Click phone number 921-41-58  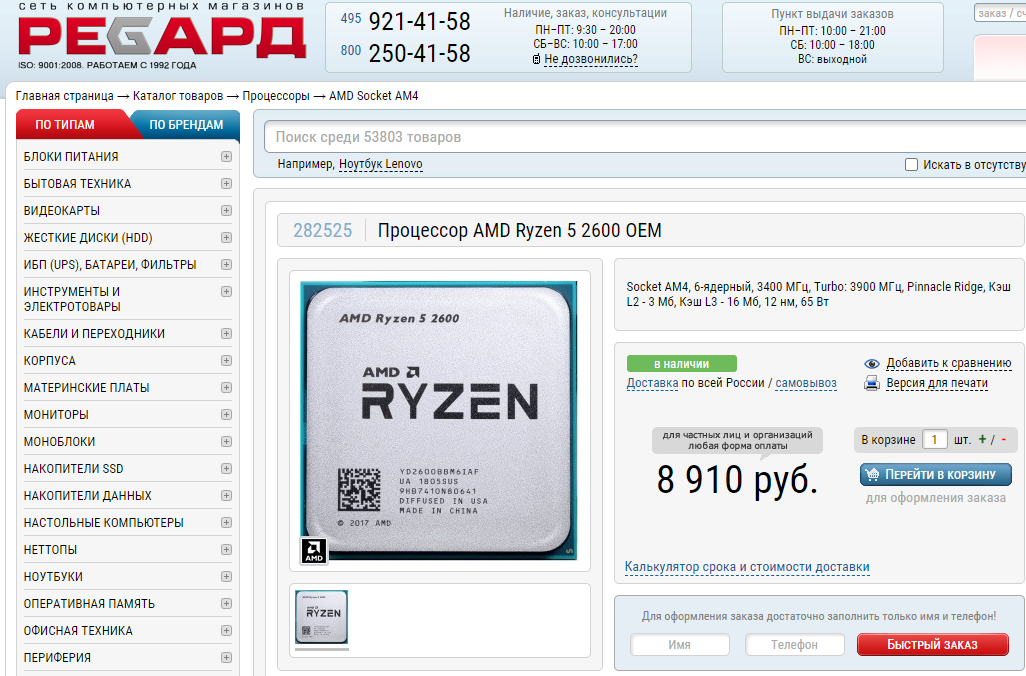click(x=419, y=22)
